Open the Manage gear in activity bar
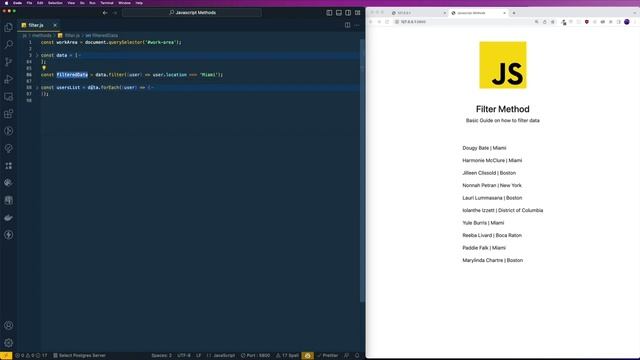Image resolution: width=640 pixels, height=360 pixels. coord(9,343)
